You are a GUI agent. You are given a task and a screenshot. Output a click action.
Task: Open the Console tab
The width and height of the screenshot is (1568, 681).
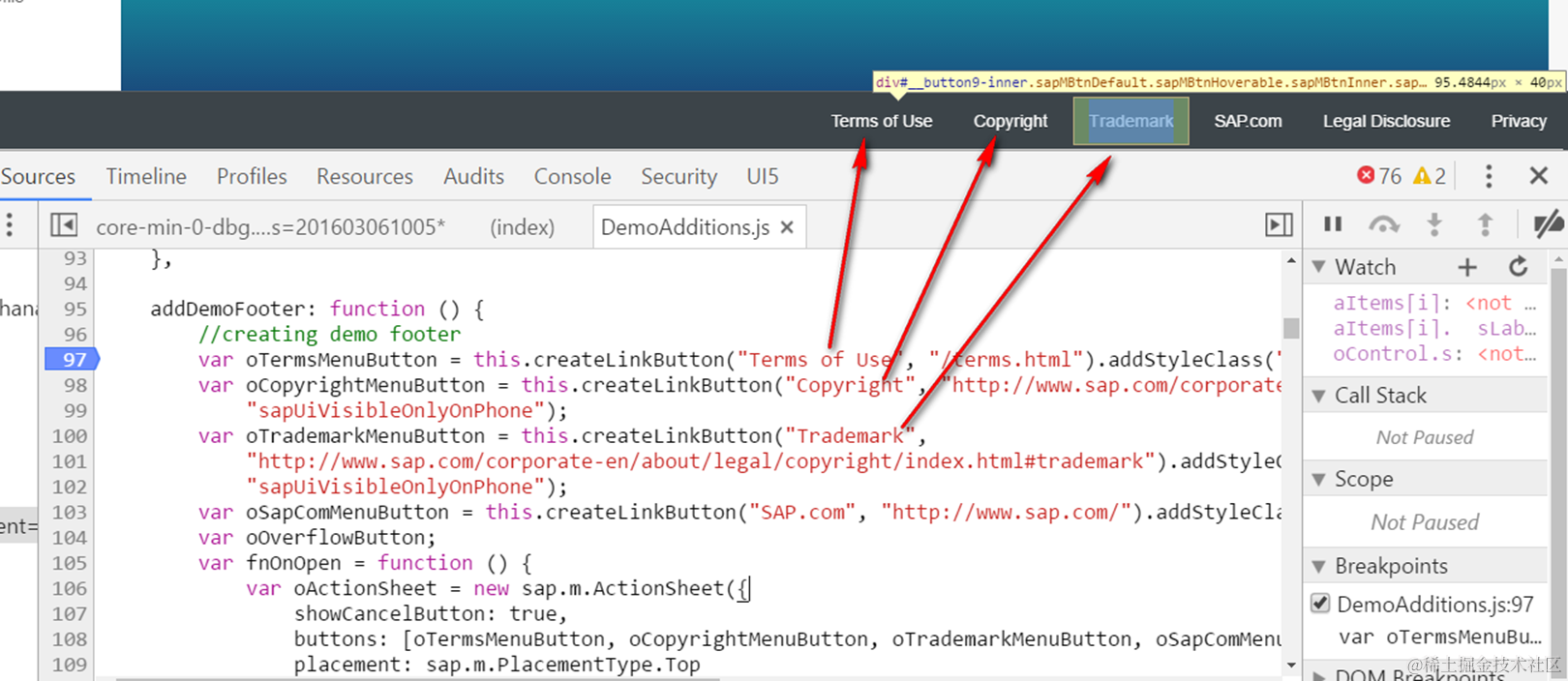[573, 176]
